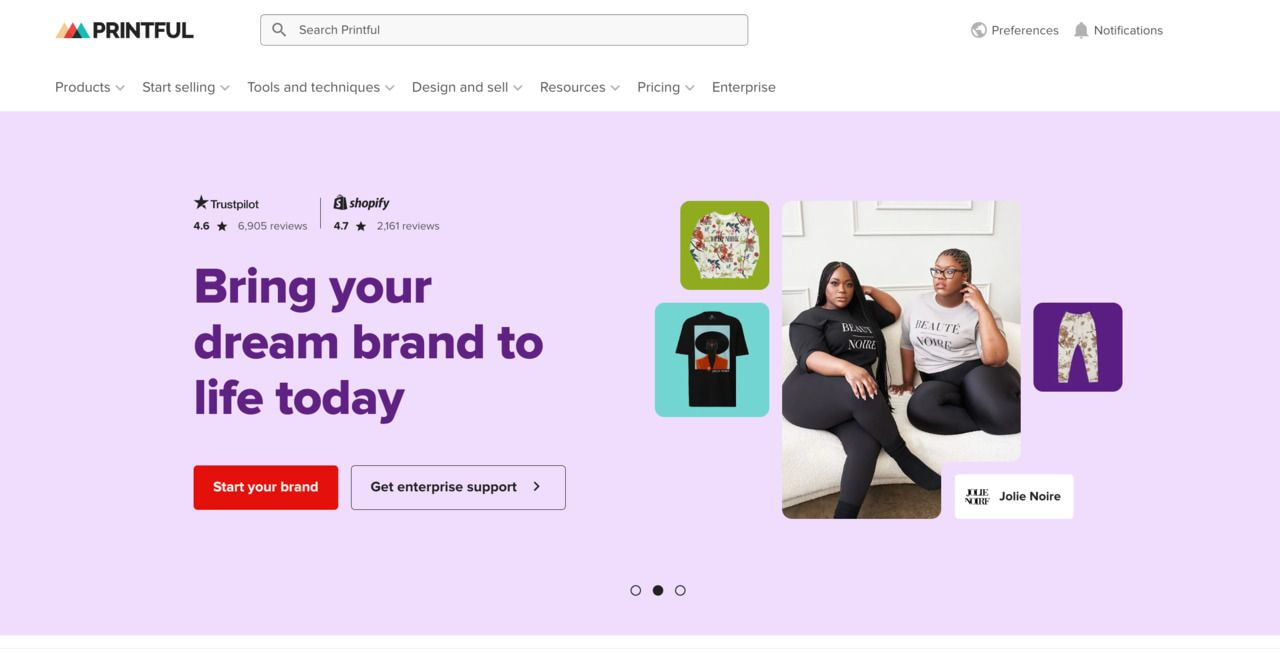Screen dimensions: 1280x671
Task: Click the purple floral leggings thumbnail
Action: coord(1078,347)
